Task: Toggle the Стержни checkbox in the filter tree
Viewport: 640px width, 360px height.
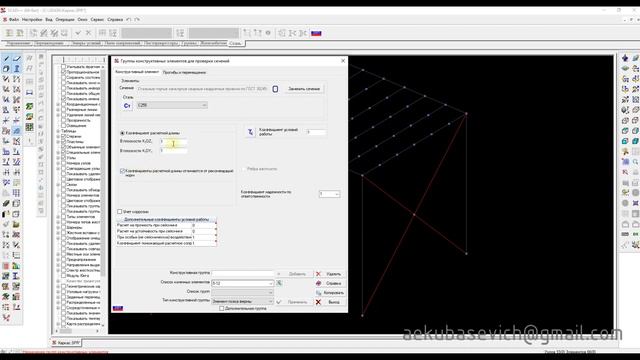Action: [x=64, y=137]
